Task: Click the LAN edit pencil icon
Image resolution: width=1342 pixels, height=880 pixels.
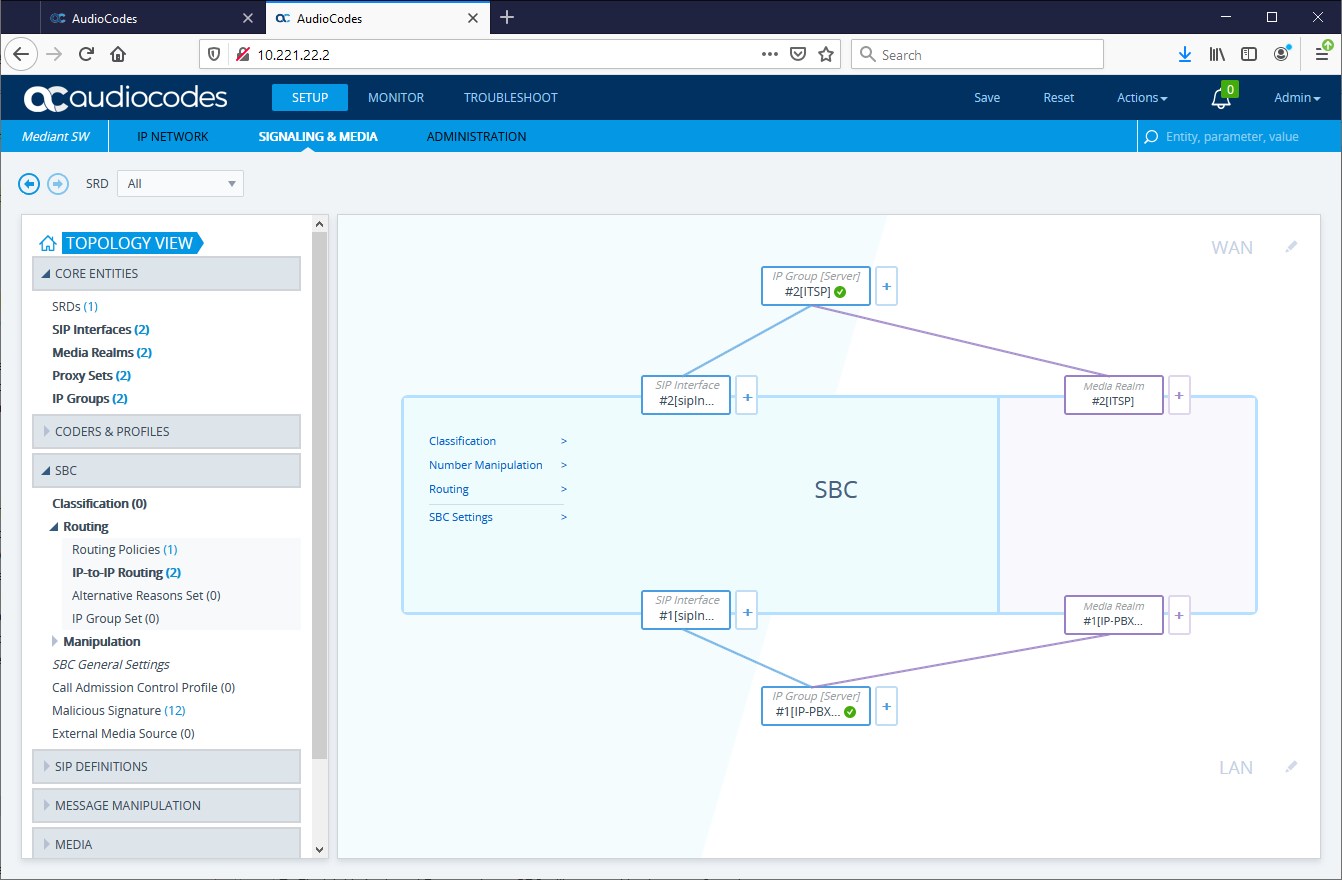Action: coord(1291,767)
